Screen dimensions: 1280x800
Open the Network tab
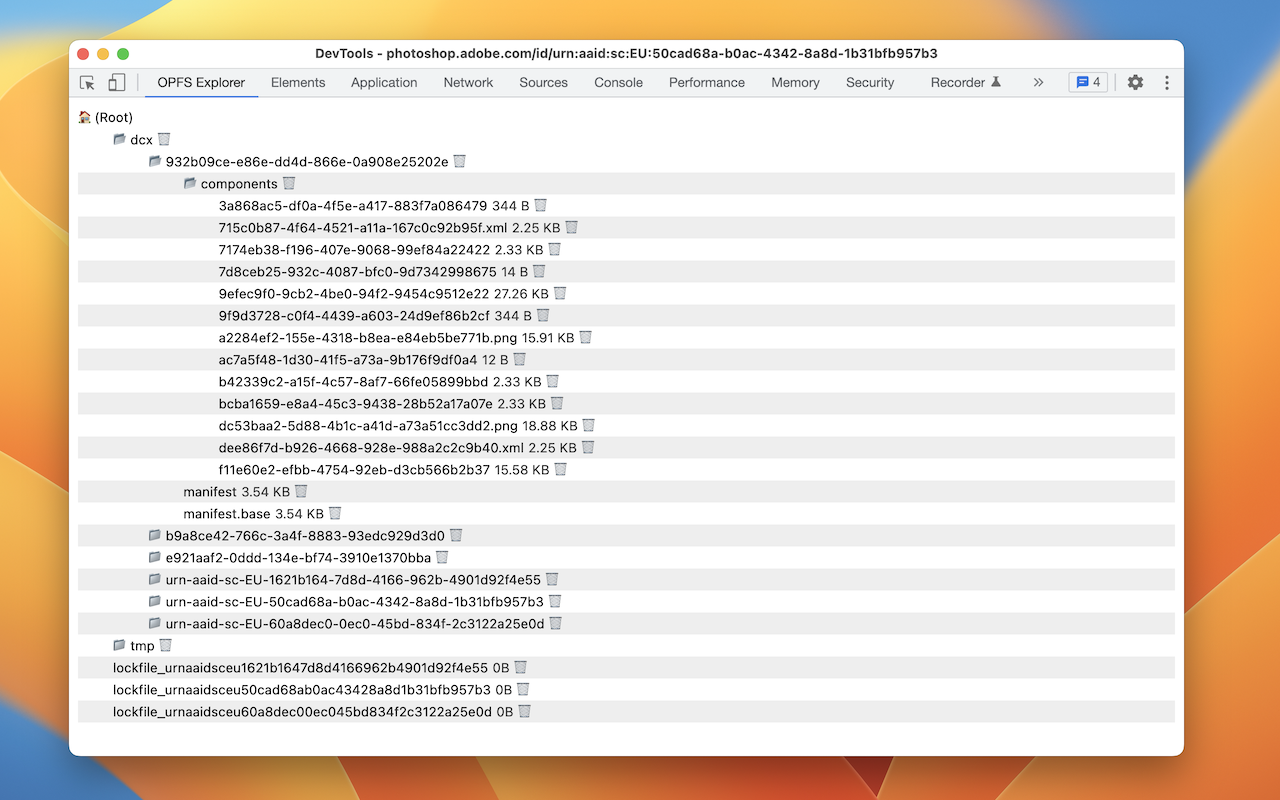[x=468, y=83]
